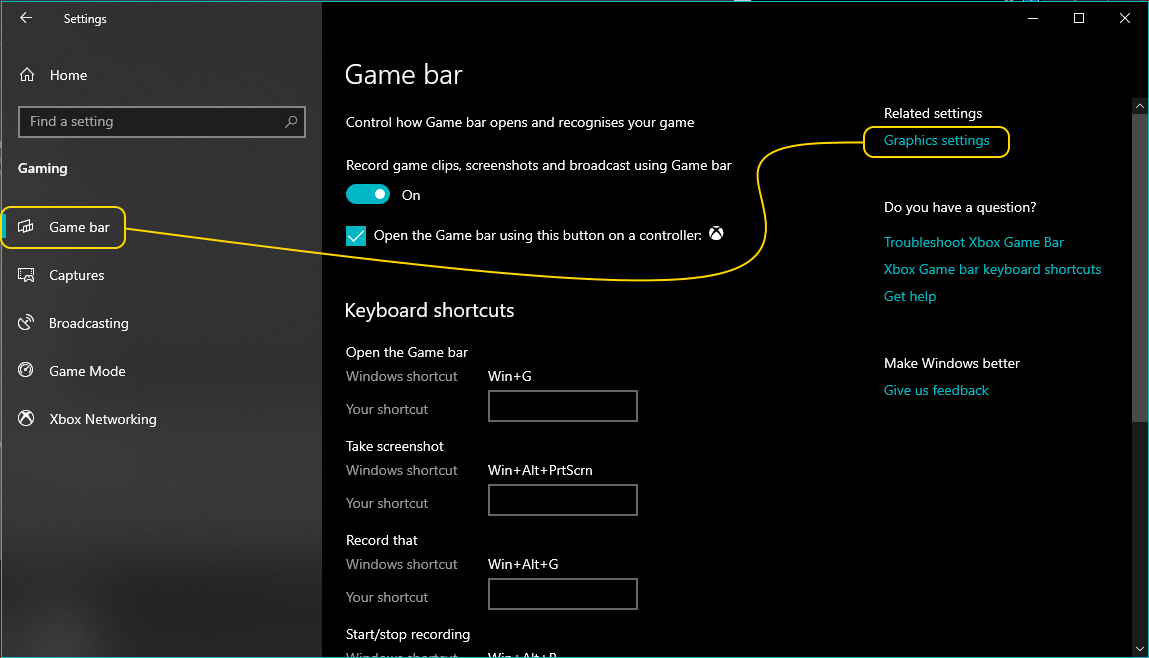The image size is (1149, 658).
Task: Click the Record that label
Action: point(382,540)
